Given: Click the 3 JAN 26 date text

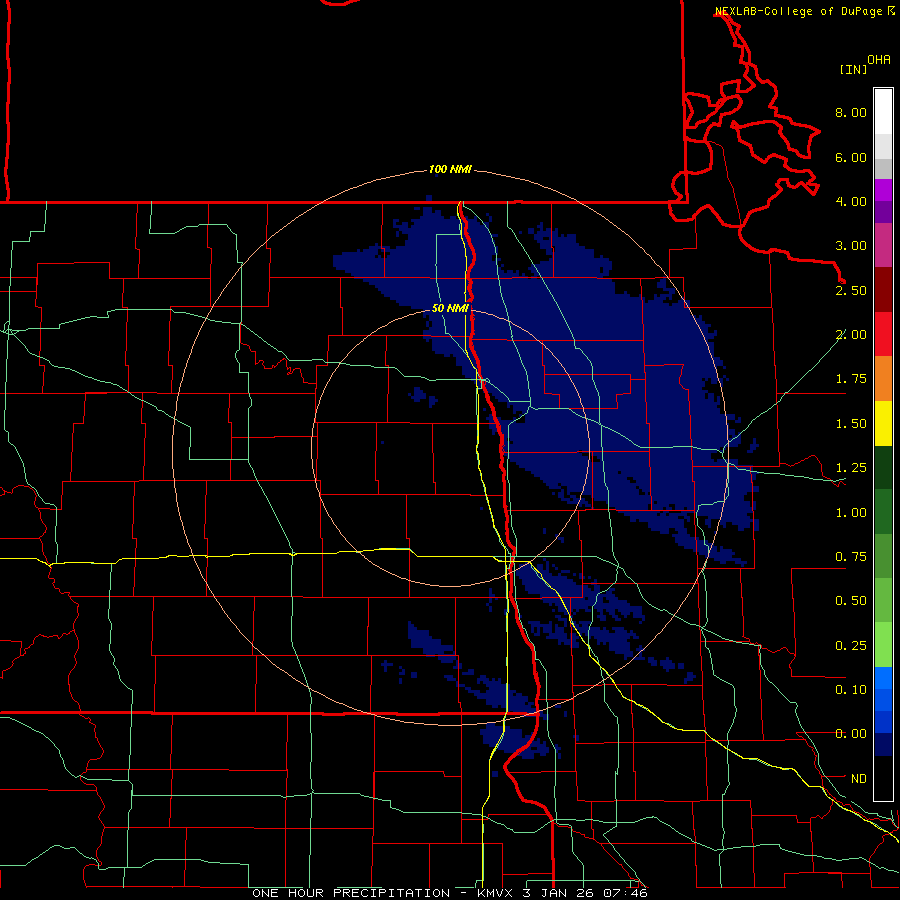Looking at the screenshot, I should click(x=560, y=893).
